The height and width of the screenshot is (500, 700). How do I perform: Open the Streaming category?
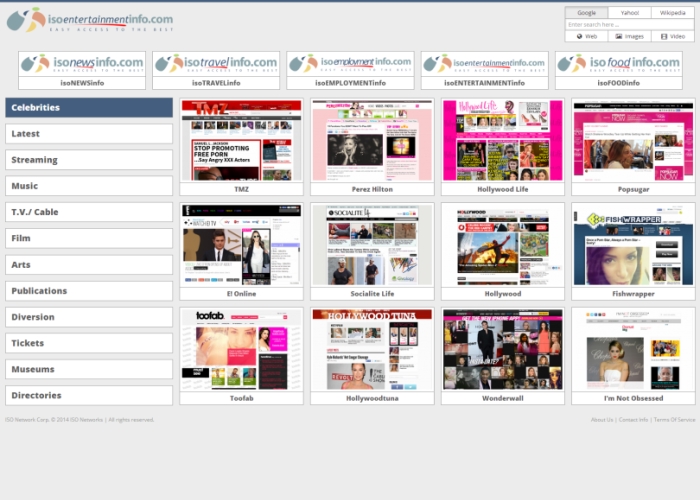(89, 160)
